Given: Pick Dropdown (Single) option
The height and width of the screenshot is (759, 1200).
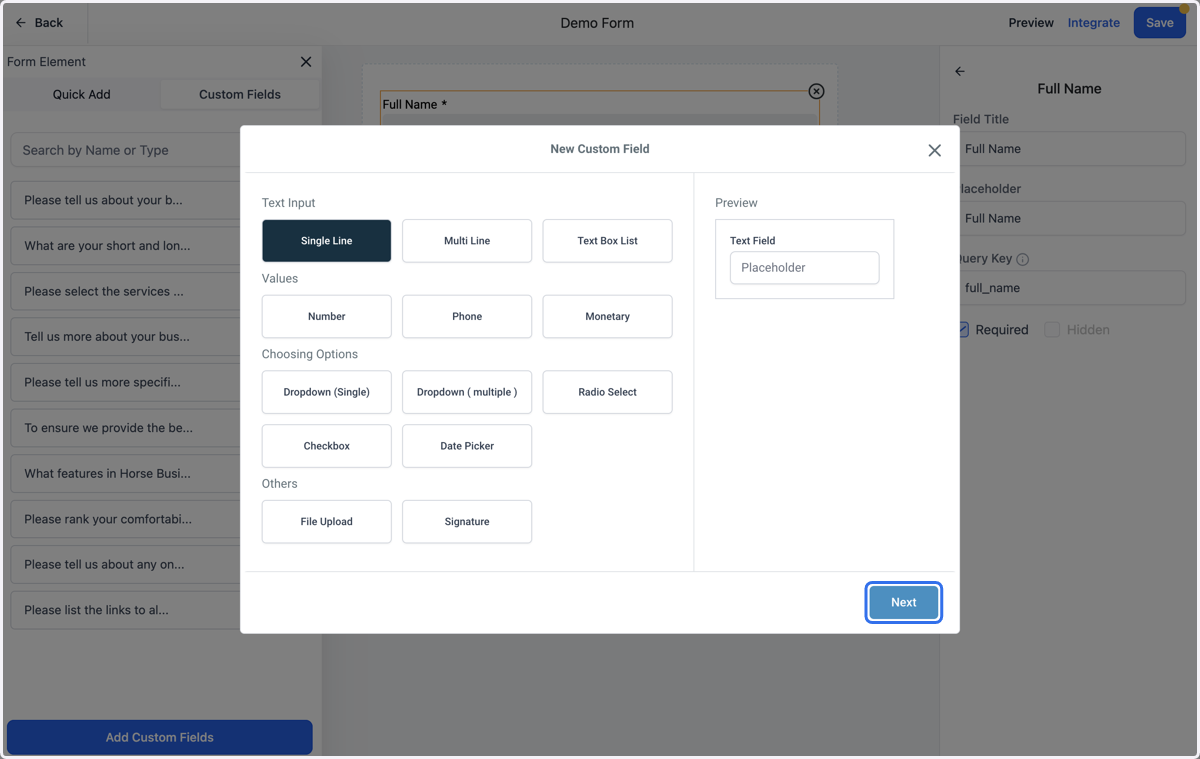Looking at the screenshot, I should 327,392.
